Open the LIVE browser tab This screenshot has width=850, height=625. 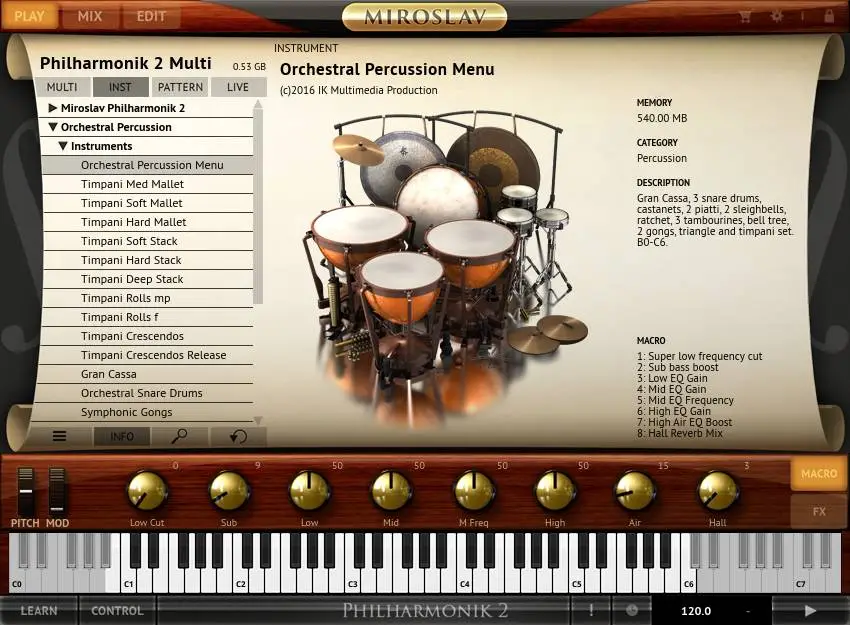click(238, 87)
